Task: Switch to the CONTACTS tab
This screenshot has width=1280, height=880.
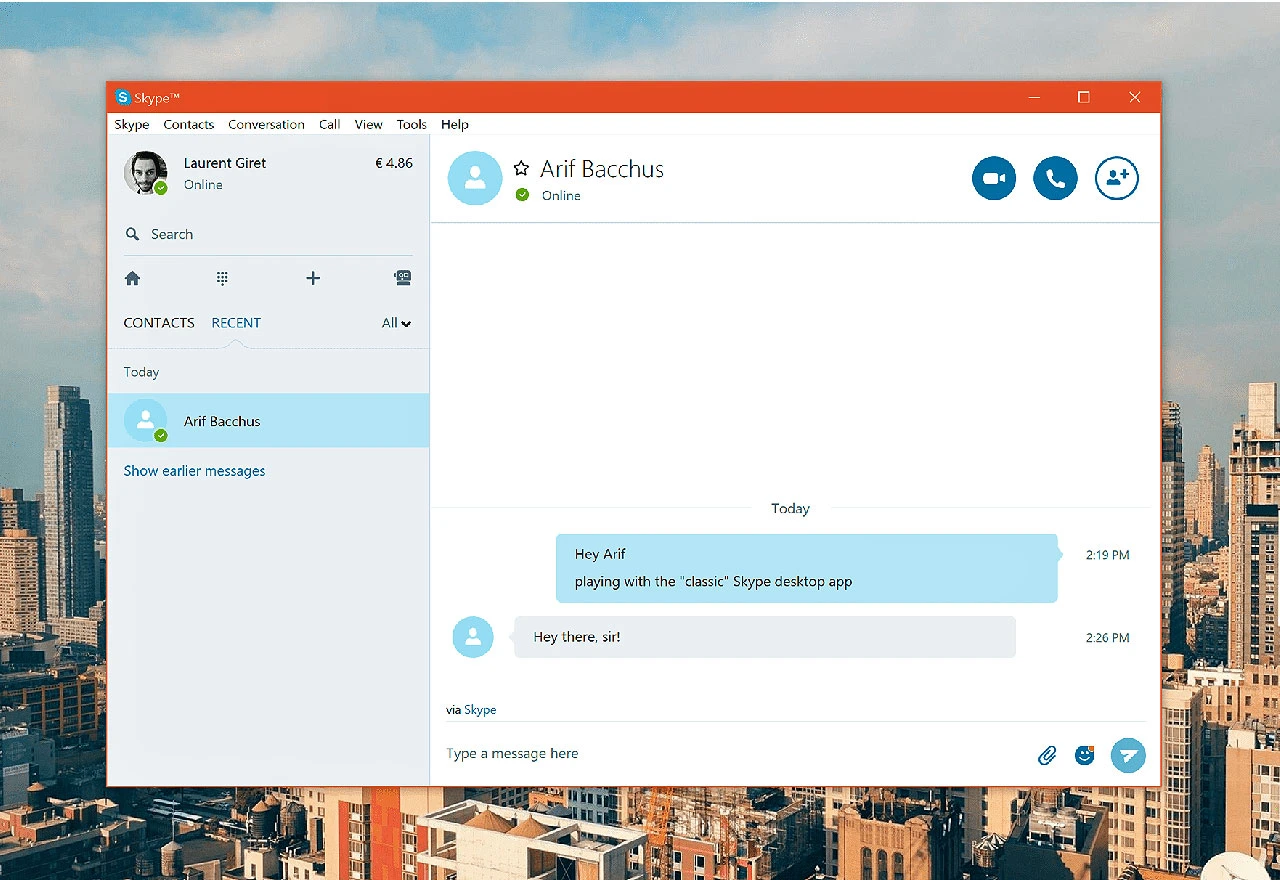Action: coord(159,323)
